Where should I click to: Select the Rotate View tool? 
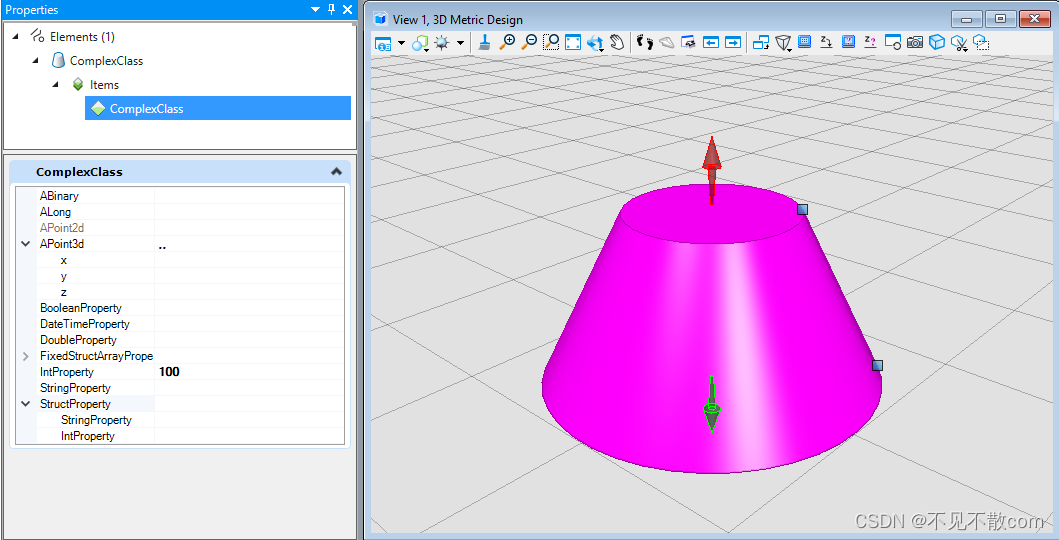pos(595,43)
